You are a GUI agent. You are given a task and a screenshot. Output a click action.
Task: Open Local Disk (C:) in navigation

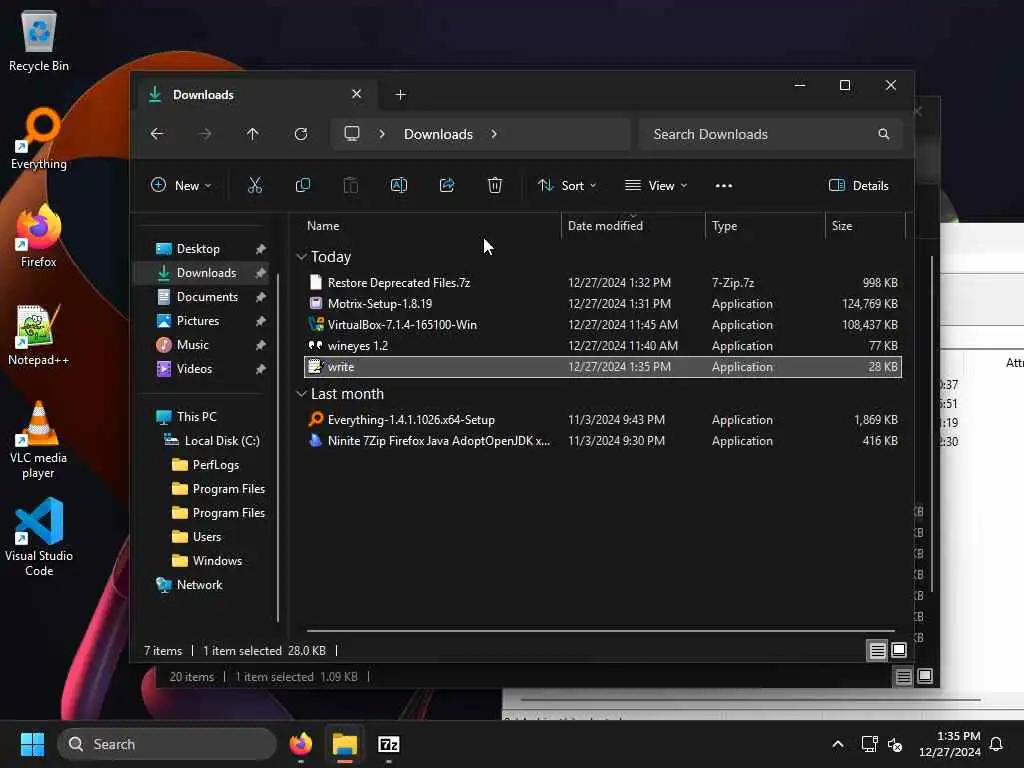point(221,441)
